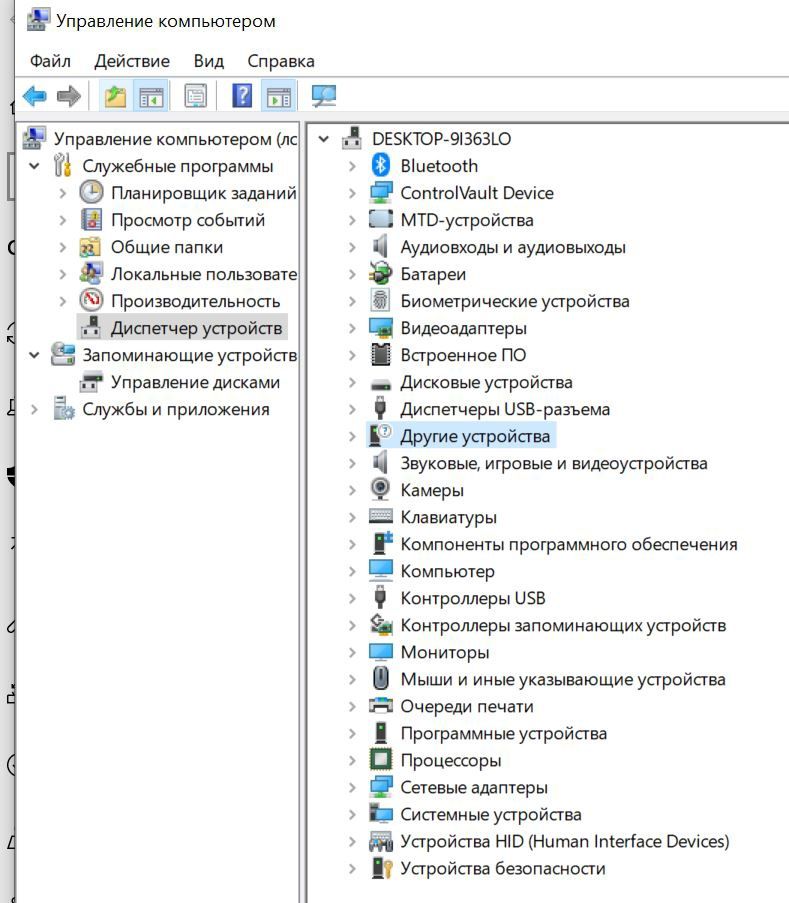Viewport: 789px width, 903px height.
Task: Click the Просмотр событий log icon
Action: pyautogui.click(x=91, y=219)
